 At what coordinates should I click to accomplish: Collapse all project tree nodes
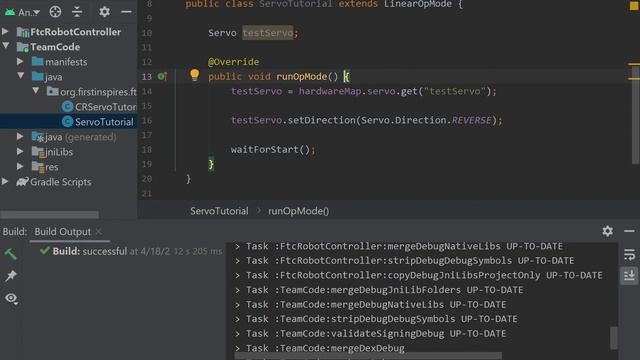[77, 12]
